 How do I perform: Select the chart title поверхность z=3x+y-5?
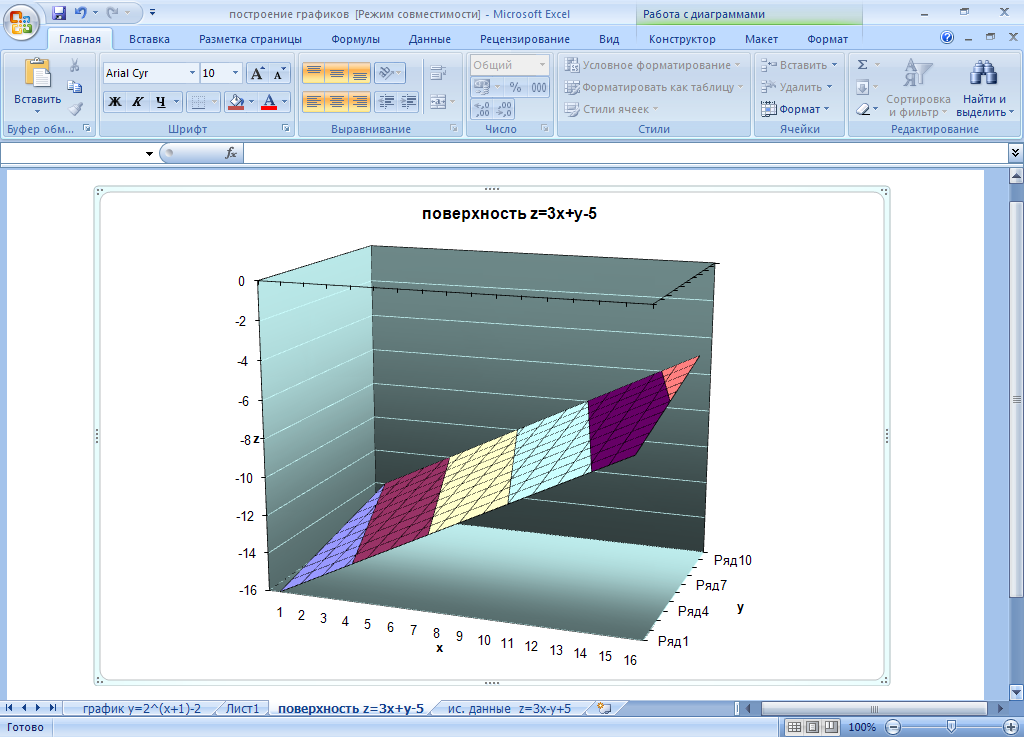pos(509,213)
